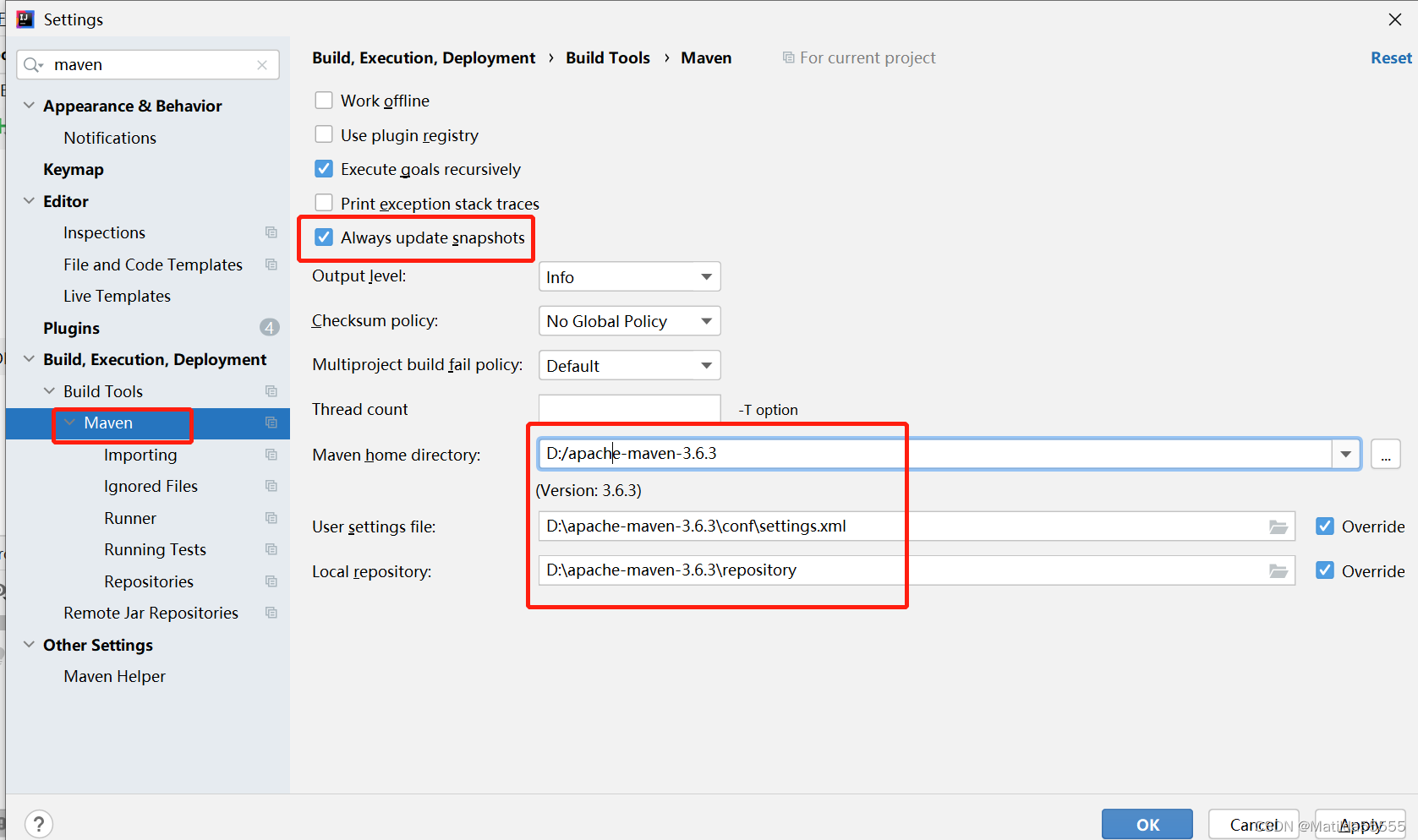Select Notifications in settings tree
Screen dimensions: 1418x840
[110, 138]
